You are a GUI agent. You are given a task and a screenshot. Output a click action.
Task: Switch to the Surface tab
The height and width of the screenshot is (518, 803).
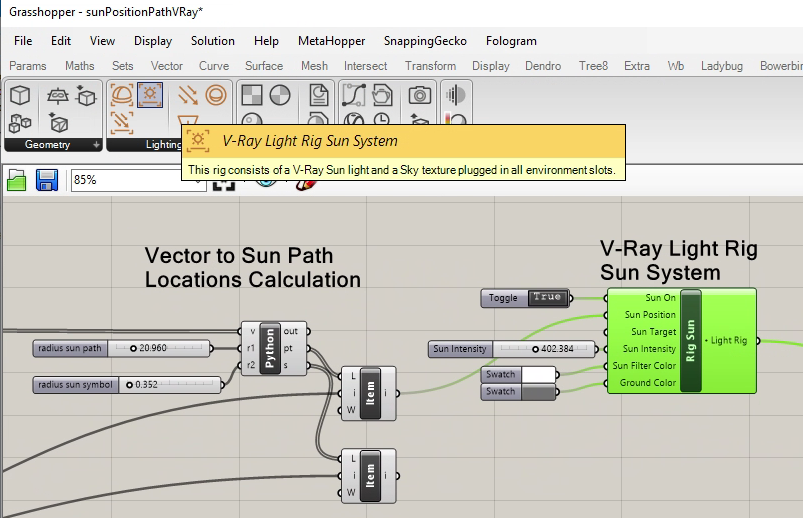264,66
